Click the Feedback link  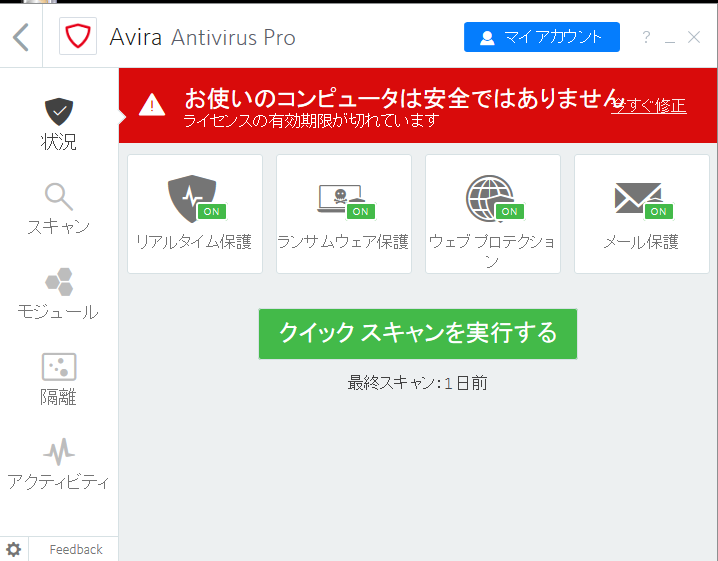76,550
